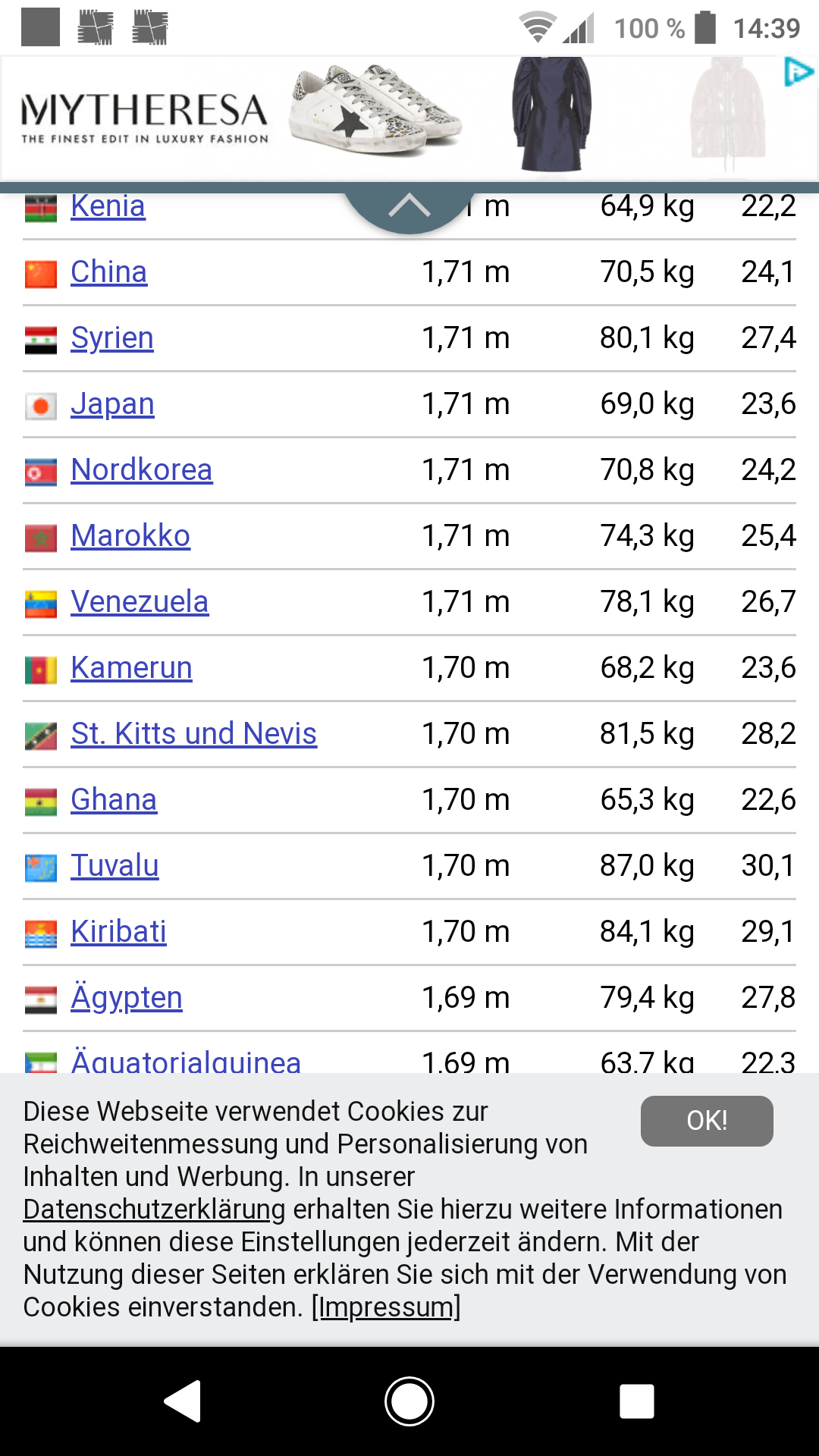Accept cookies with the OK! button
This screenshot has height=1456, width=819.
point(707,1121)
